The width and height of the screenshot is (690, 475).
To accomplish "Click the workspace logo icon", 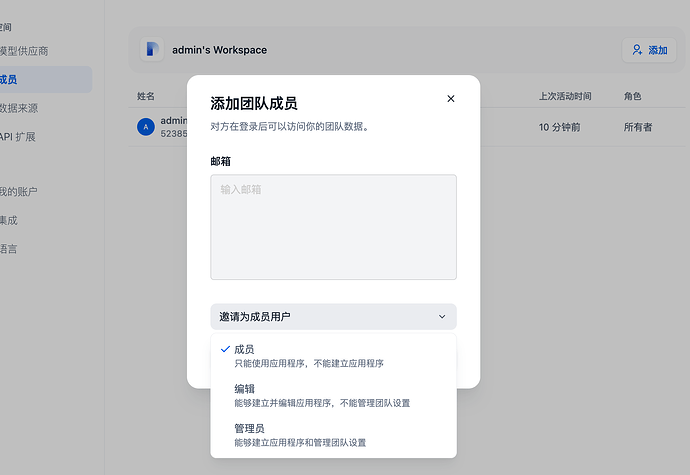I will (152, 49).
